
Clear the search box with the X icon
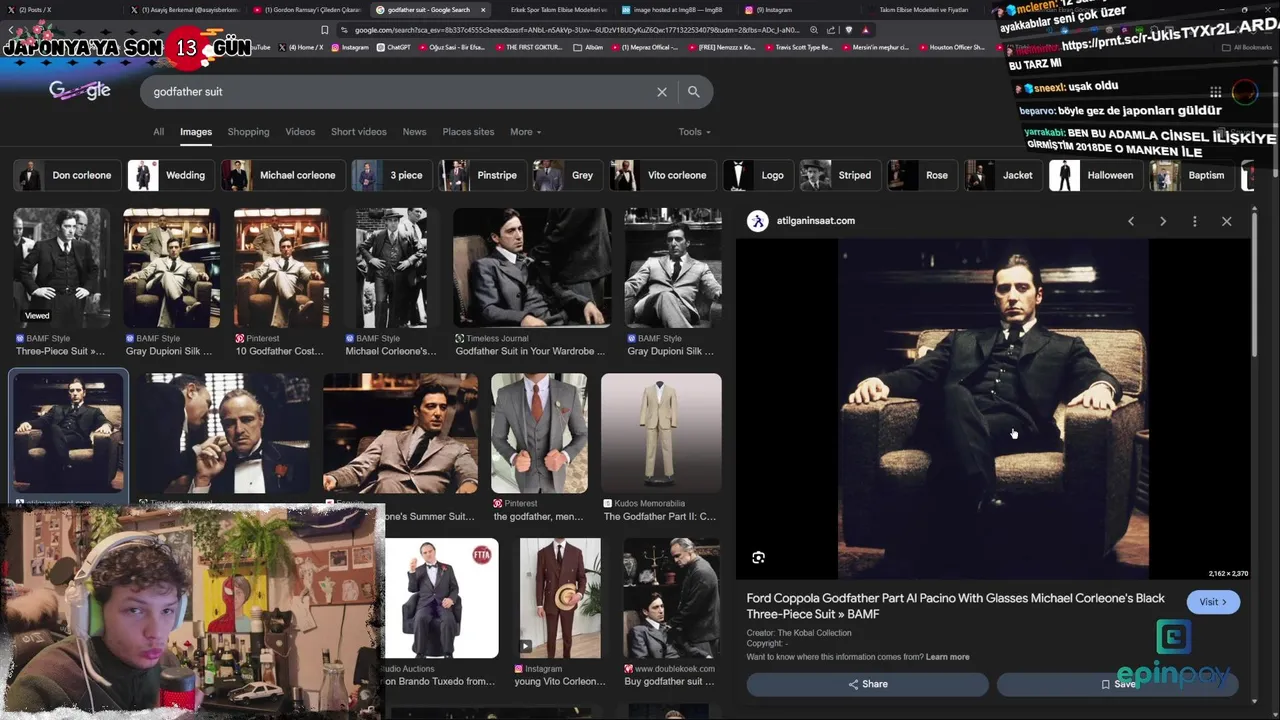[662, 92]
